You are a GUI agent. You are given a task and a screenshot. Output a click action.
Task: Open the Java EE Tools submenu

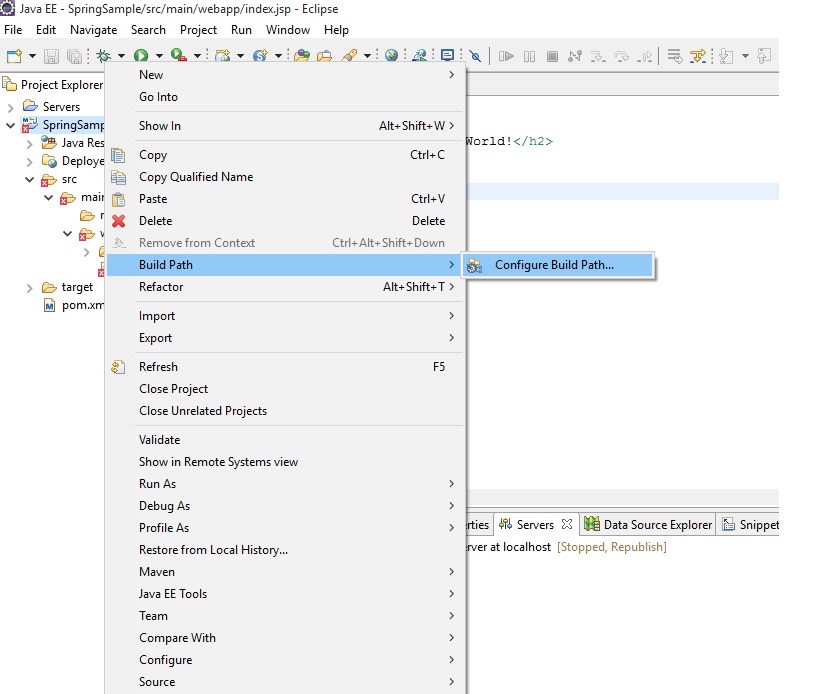(285, 594)
